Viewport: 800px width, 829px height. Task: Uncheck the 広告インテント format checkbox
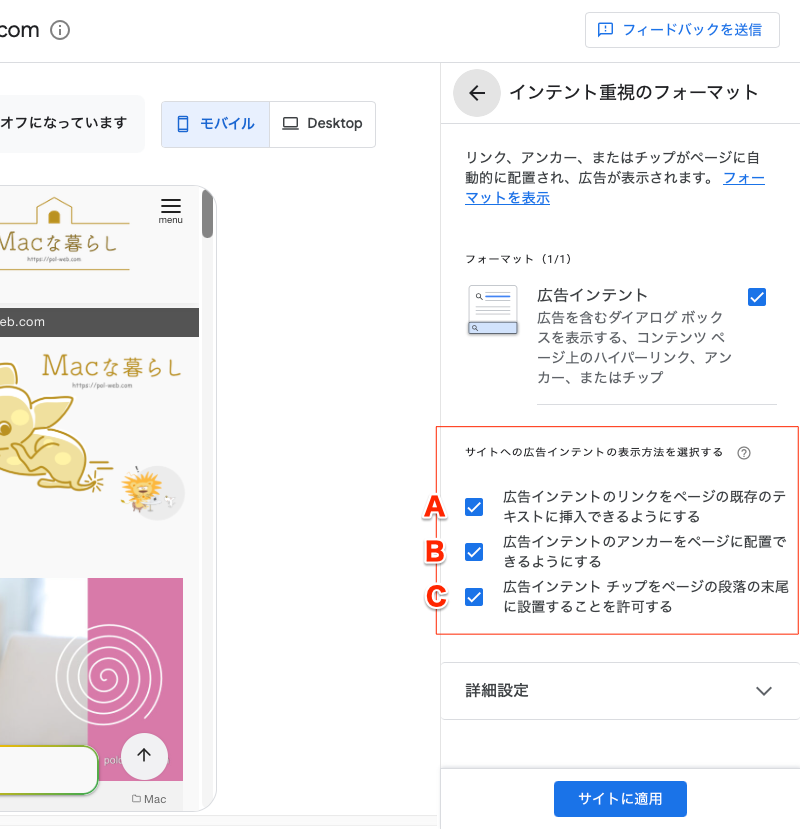point(757,297)
